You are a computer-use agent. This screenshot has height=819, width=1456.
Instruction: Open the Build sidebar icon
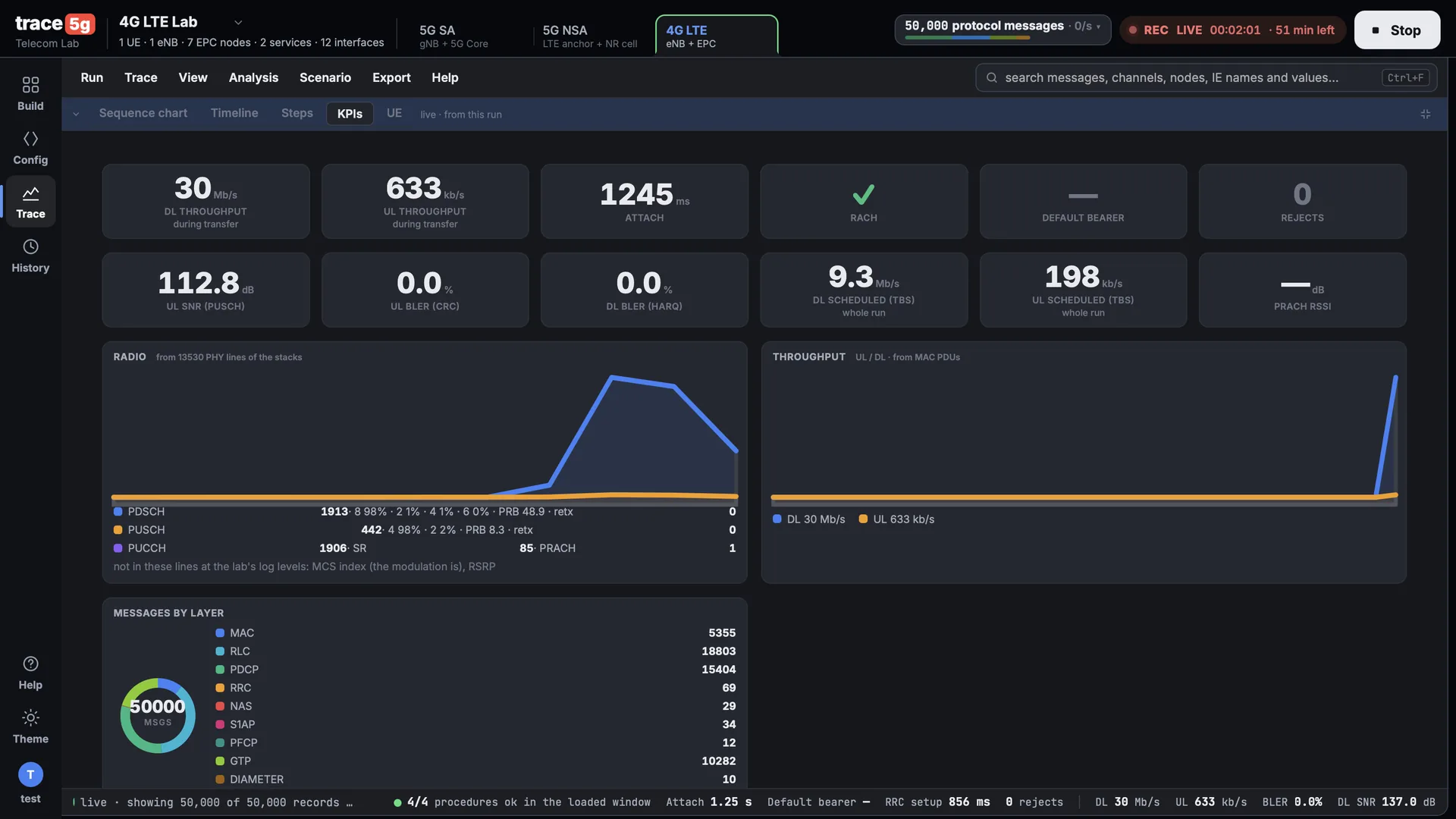tap(30, 93)
